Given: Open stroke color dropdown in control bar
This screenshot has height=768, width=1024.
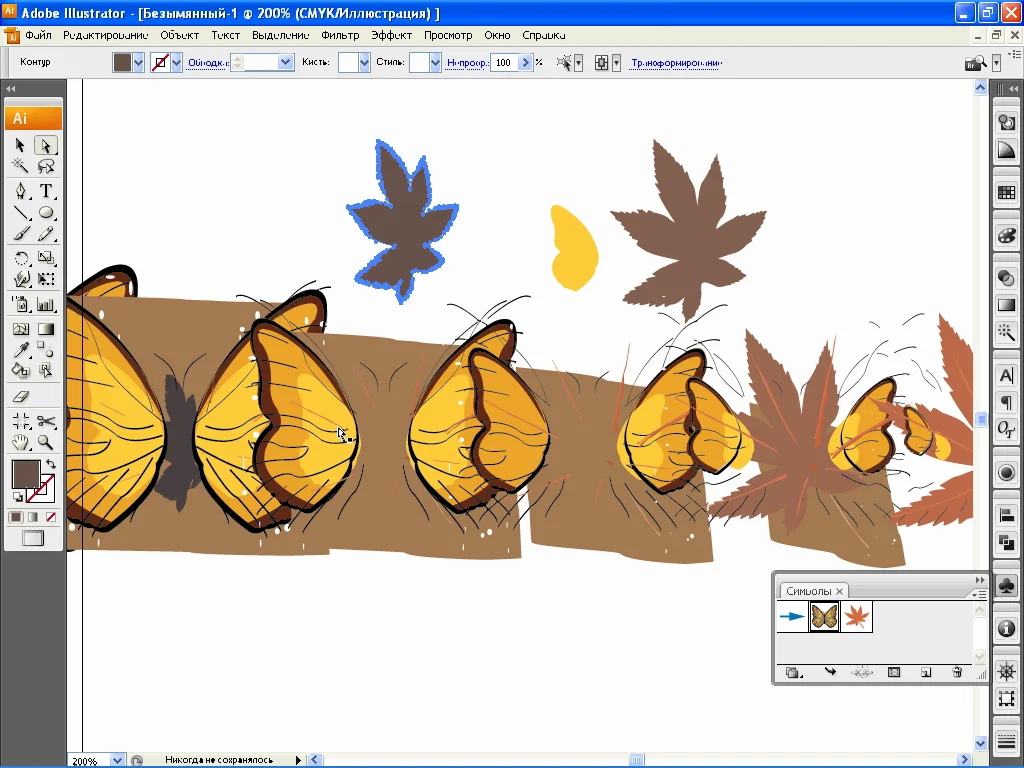Looking at the screenshot, I should point(176,63).
